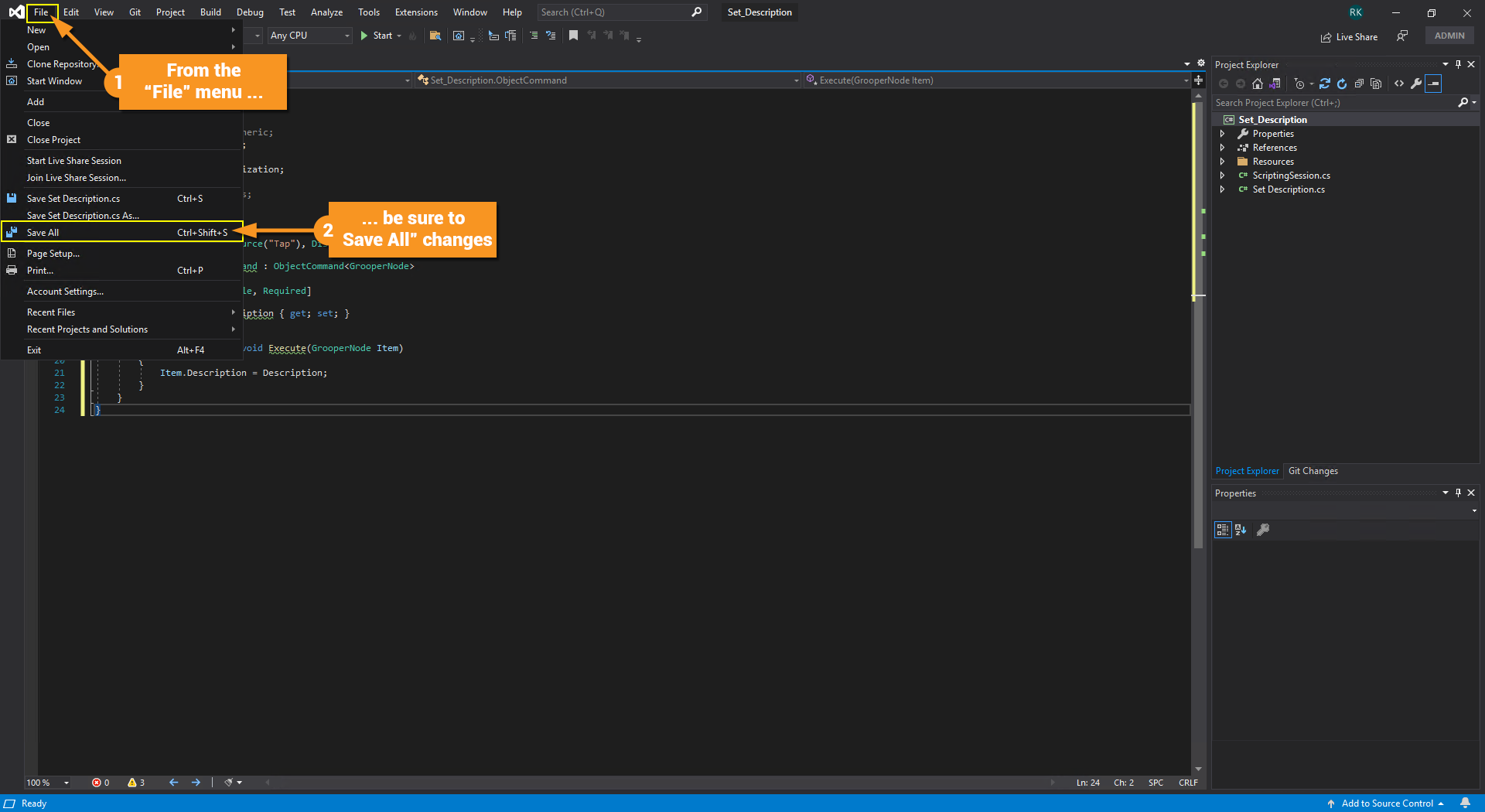1485x812 pixels.
Task: Click the Home icon in Project Explorer toolbar
Action: click(1258, 84)
